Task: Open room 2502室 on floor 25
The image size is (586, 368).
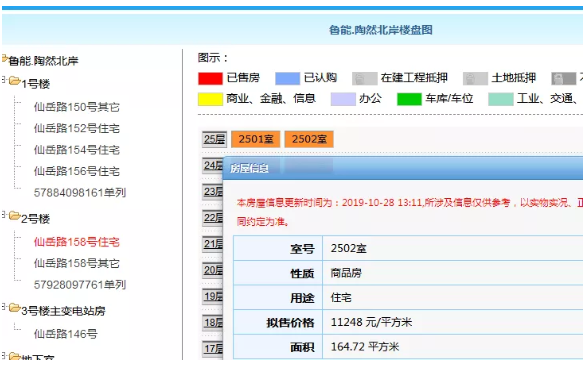Action: (x=309, y=139)
